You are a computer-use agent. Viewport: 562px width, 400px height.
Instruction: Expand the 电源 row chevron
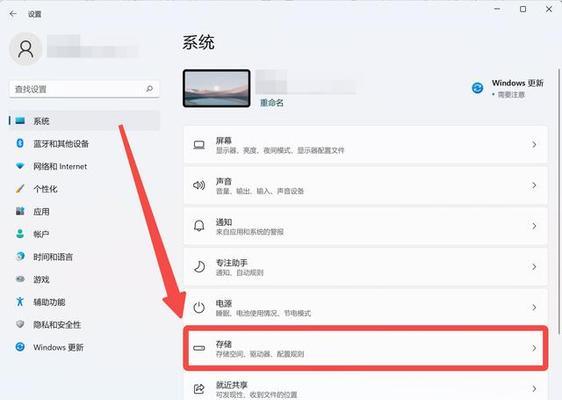point(534,308)
